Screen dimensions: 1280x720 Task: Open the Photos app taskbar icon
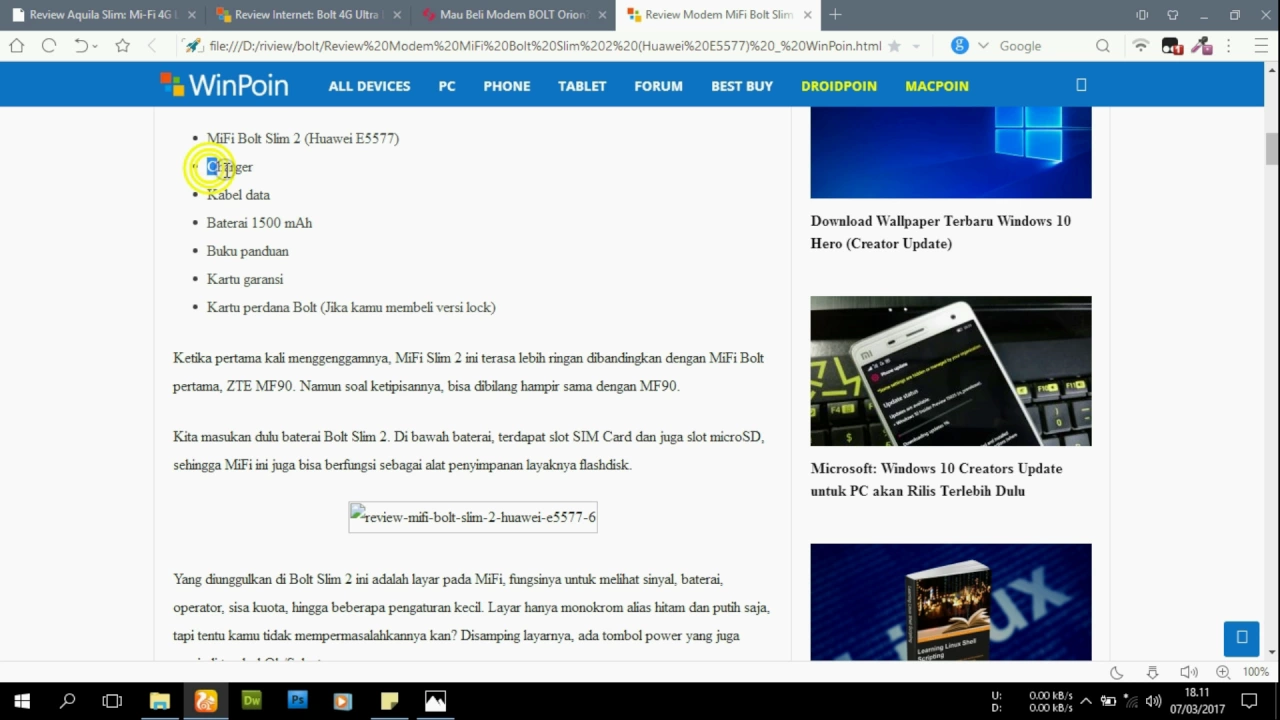(435, 701)
